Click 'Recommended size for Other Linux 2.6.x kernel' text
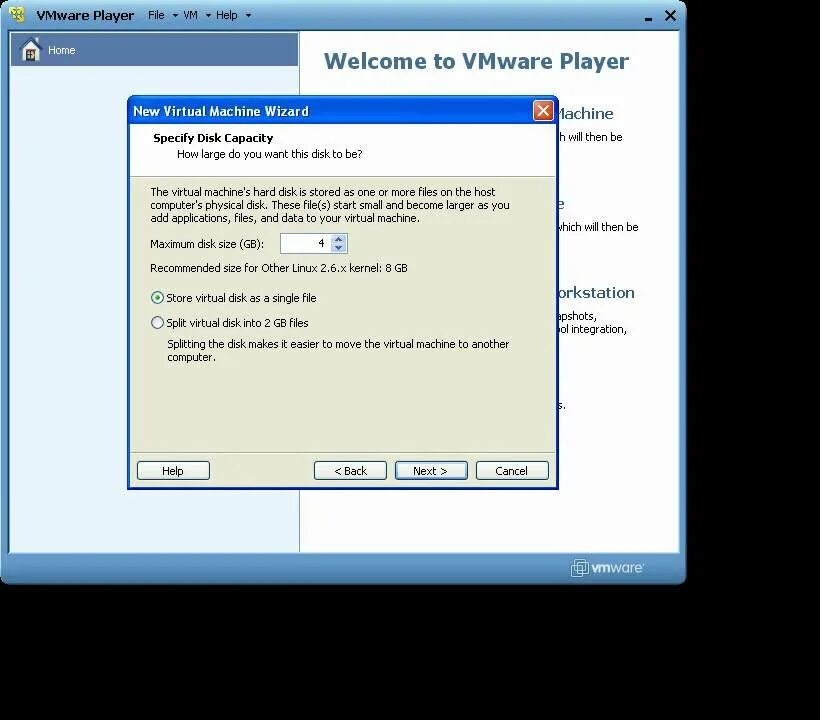Screen dimensions: 820x720 click(279, 268)
